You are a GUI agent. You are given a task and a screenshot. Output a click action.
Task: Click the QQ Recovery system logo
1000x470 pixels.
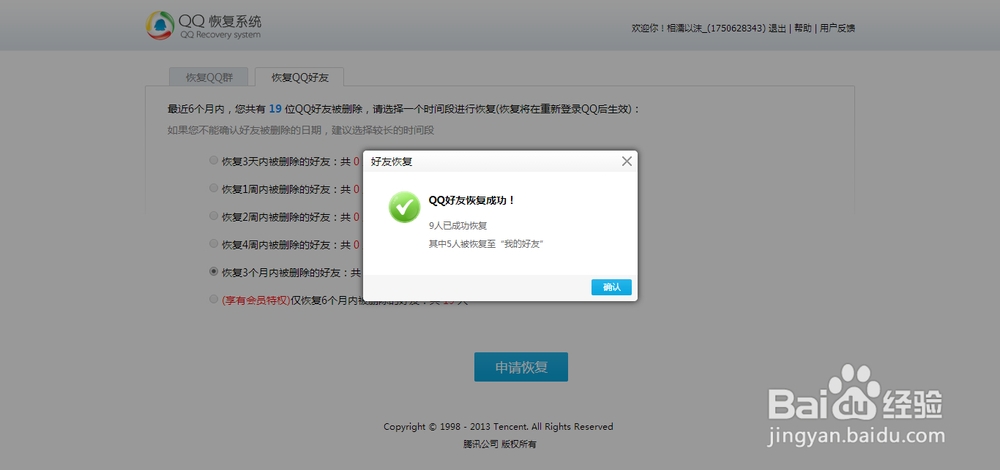tap(203, 26)
